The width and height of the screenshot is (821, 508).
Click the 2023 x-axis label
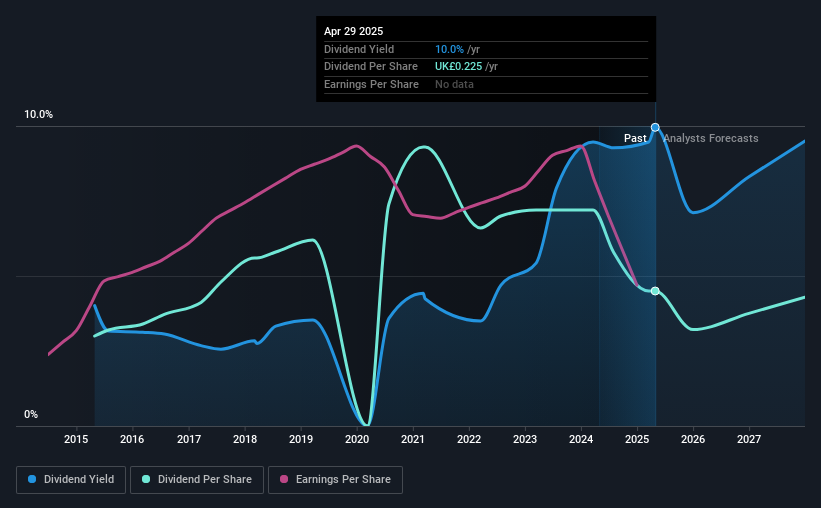point(525,439)
